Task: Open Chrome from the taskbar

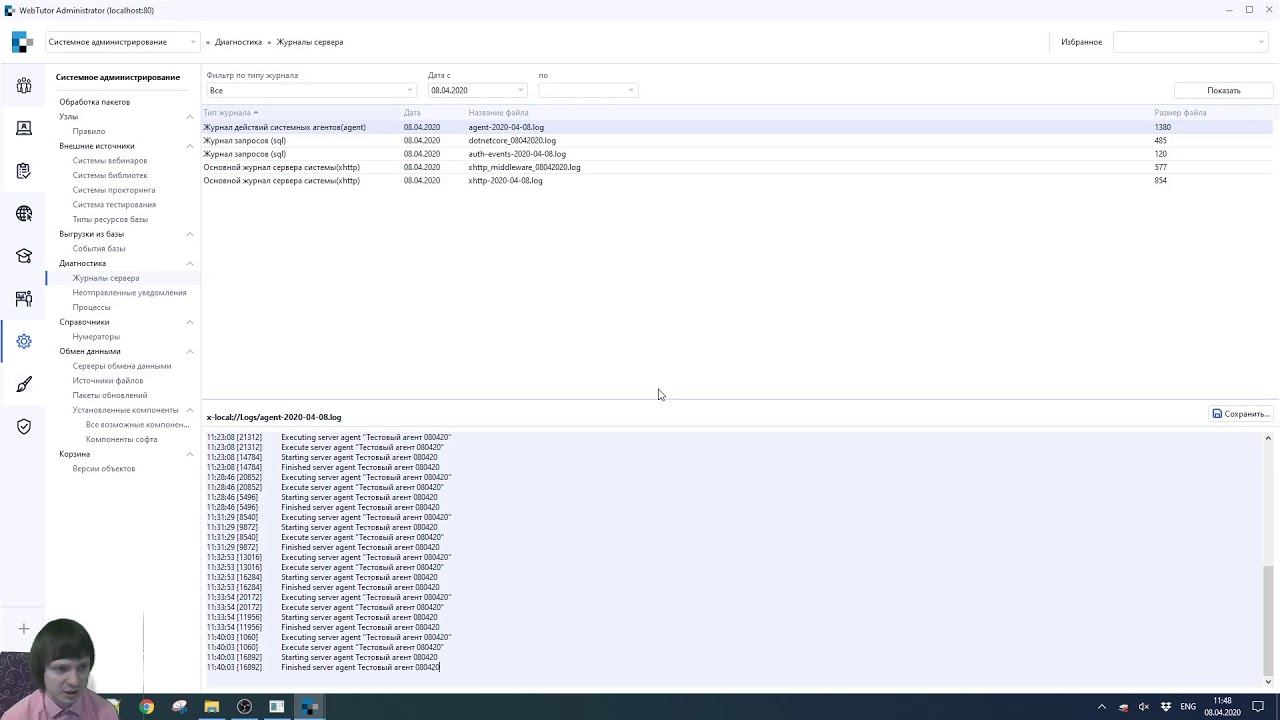Action: click(147, 707)
